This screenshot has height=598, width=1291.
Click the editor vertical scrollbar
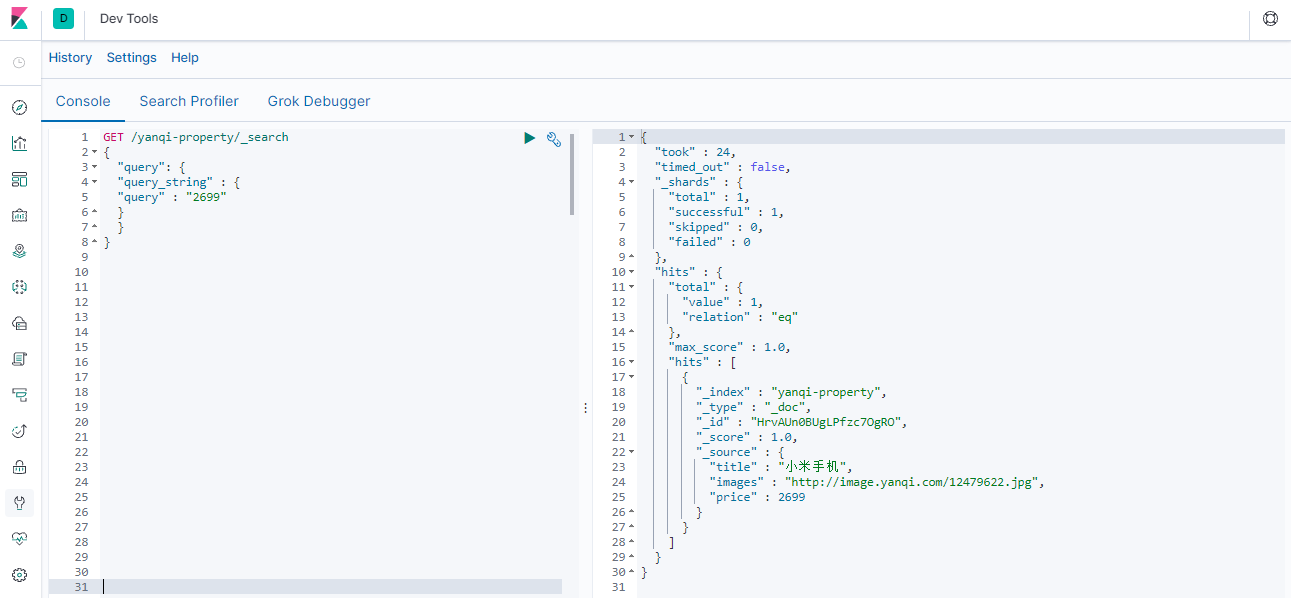click(572, 173)
